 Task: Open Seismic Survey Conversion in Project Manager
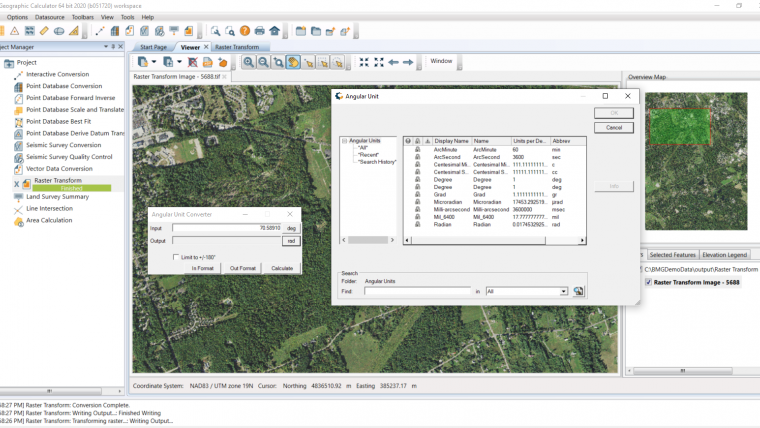pyautogui.click(x=63, y=145)
